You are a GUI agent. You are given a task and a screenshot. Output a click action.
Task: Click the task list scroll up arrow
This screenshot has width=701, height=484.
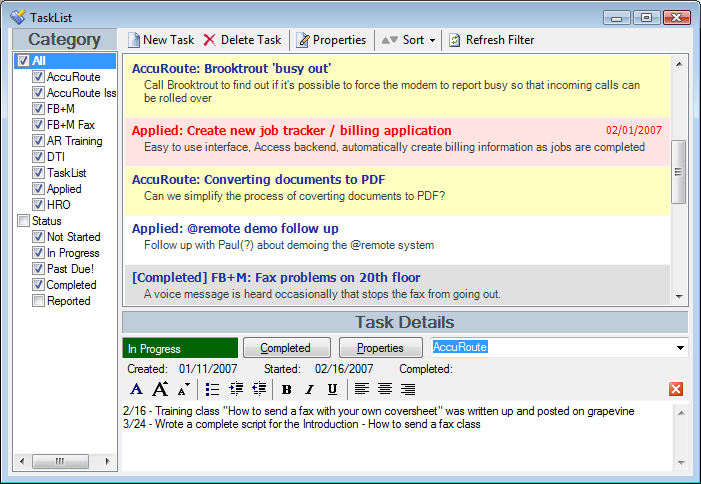point(679,64)
